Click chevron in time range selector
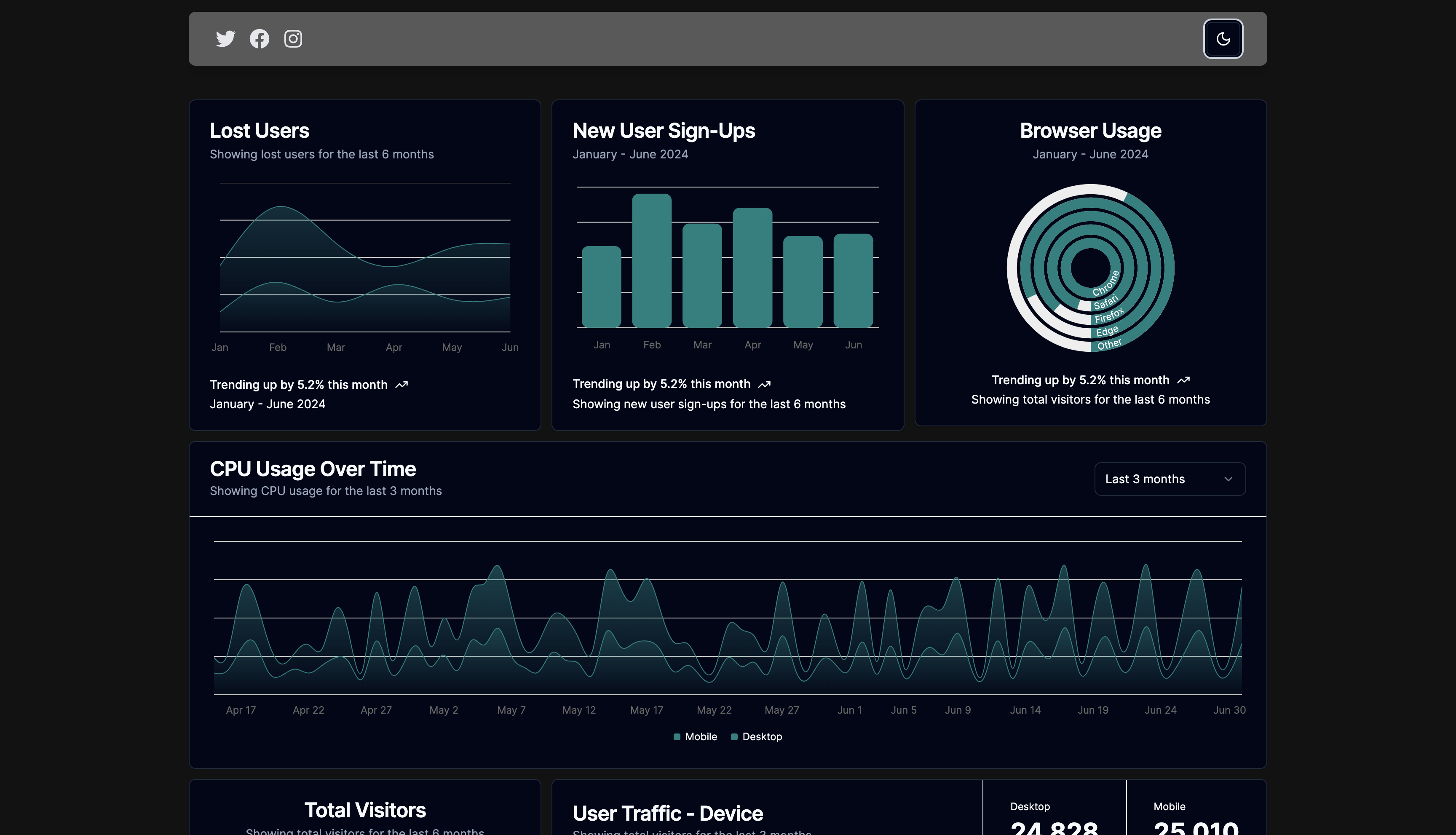This screenshot has height=835, width=1456. tap(1228, 479)
